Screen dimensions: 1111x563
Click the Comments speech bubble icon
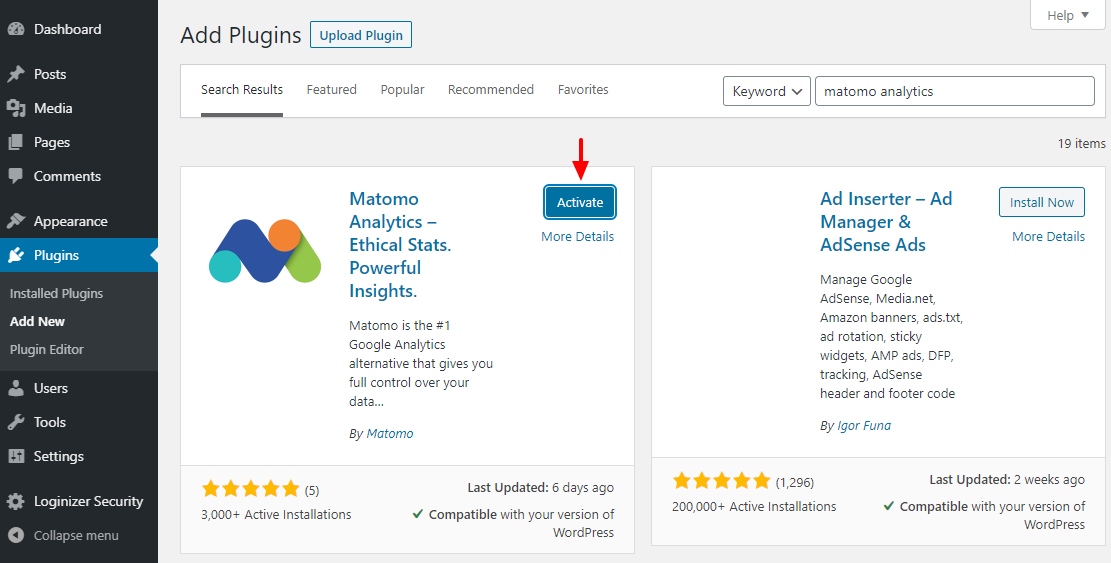tap(16, 176)
